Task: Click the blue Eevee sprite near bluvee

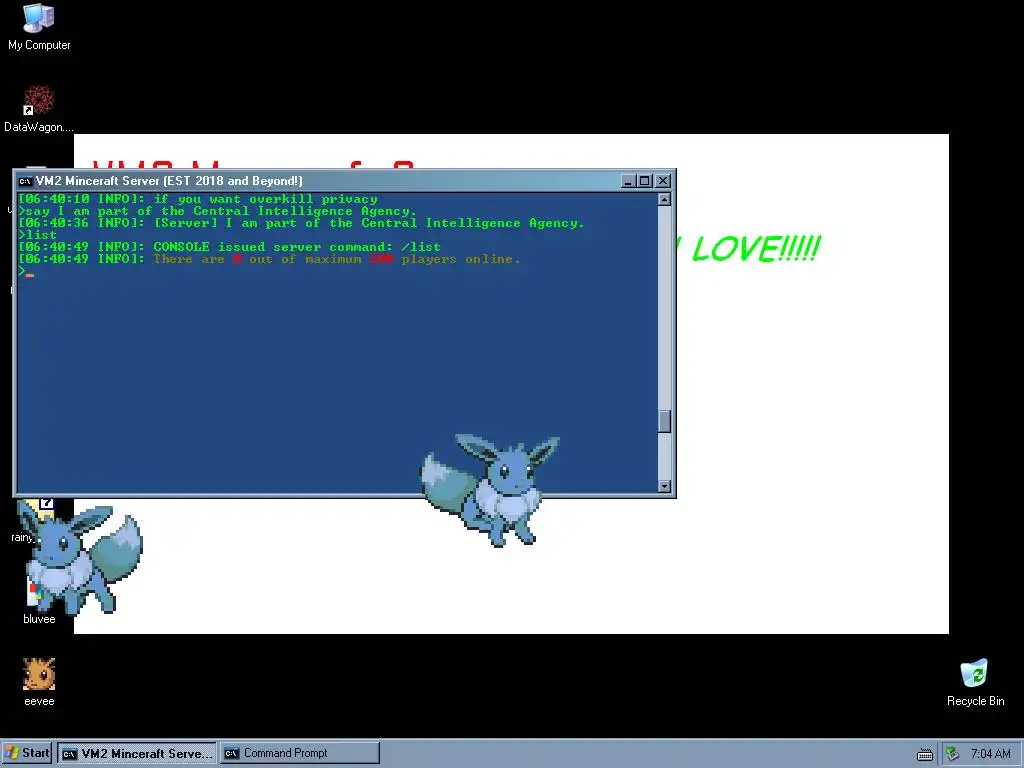Action: (x=80, y=558)
